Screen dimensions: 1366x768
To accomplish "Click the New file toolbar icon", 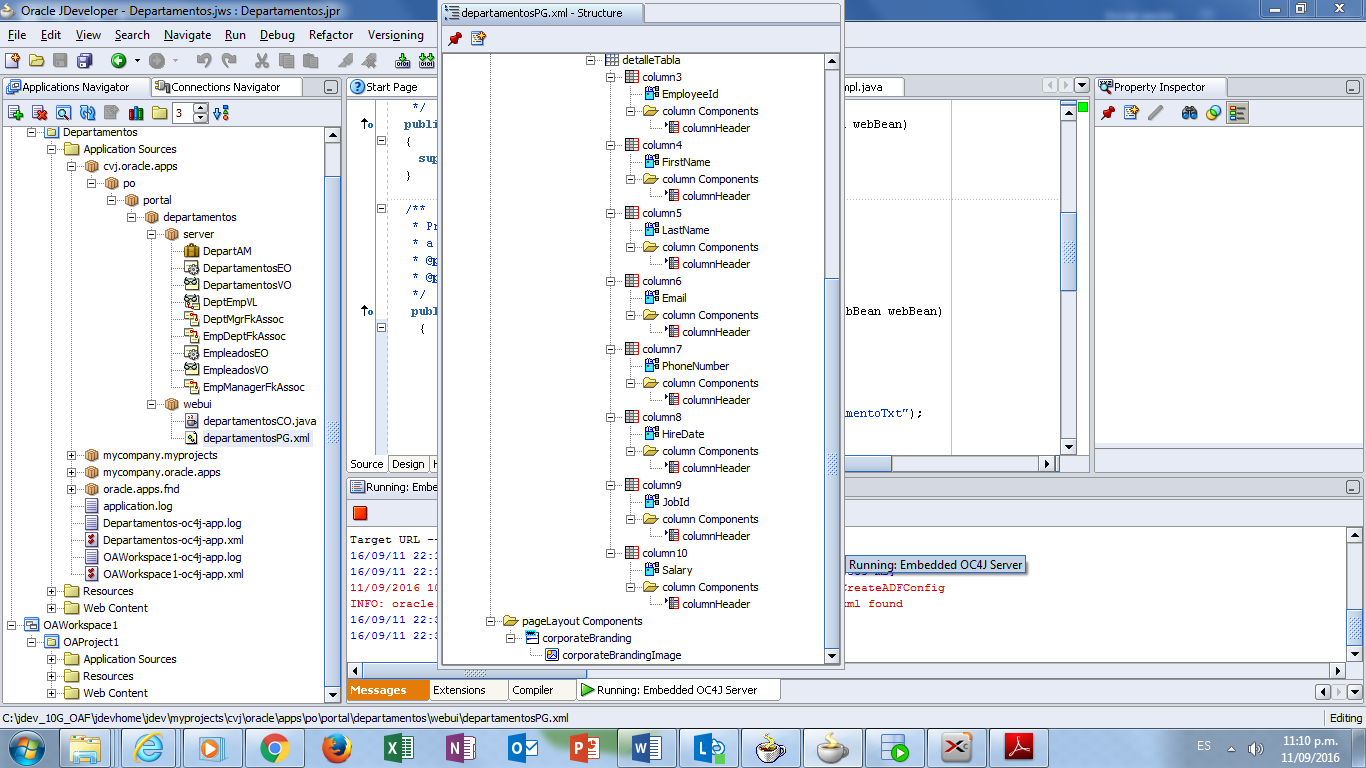I will tap(13, 61).
